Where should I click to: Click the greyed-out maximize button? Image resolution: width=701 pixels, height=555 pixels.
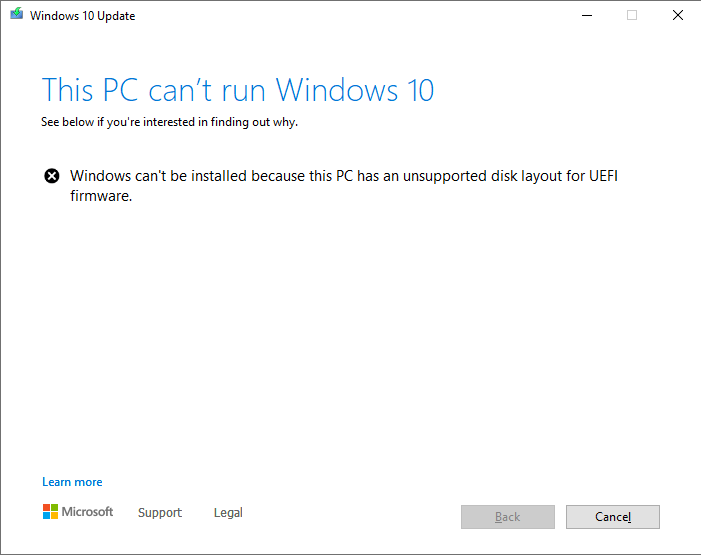632,16
